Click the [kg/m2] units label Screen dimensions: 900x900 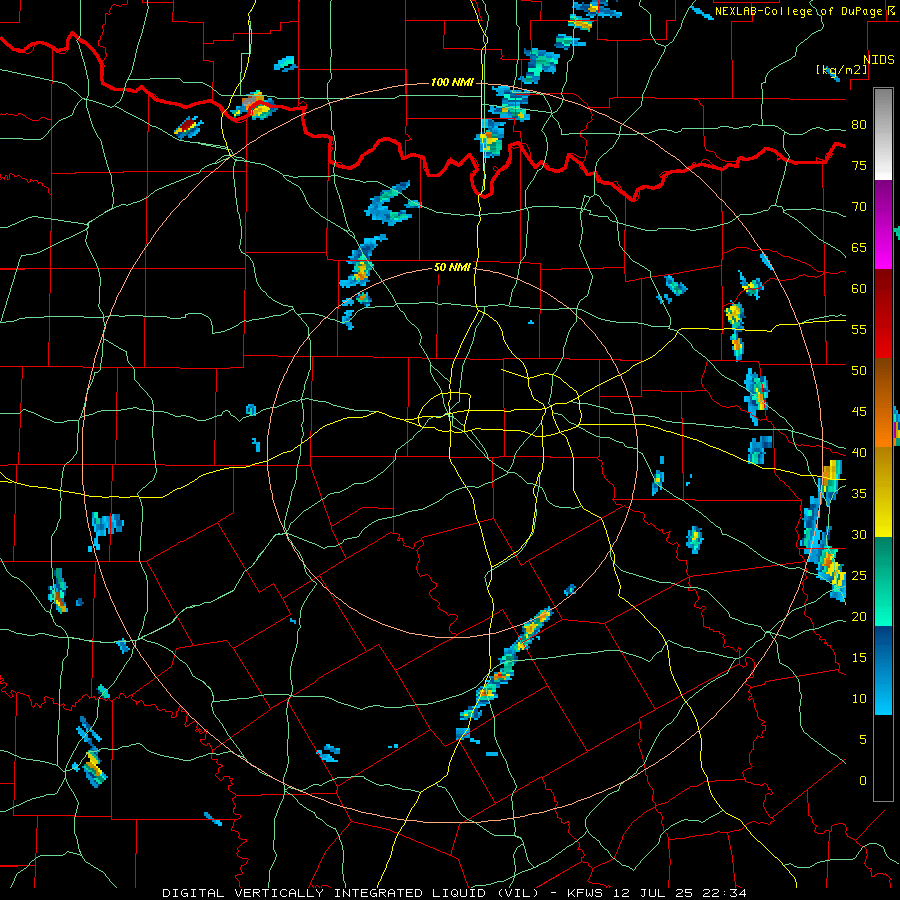841,70
